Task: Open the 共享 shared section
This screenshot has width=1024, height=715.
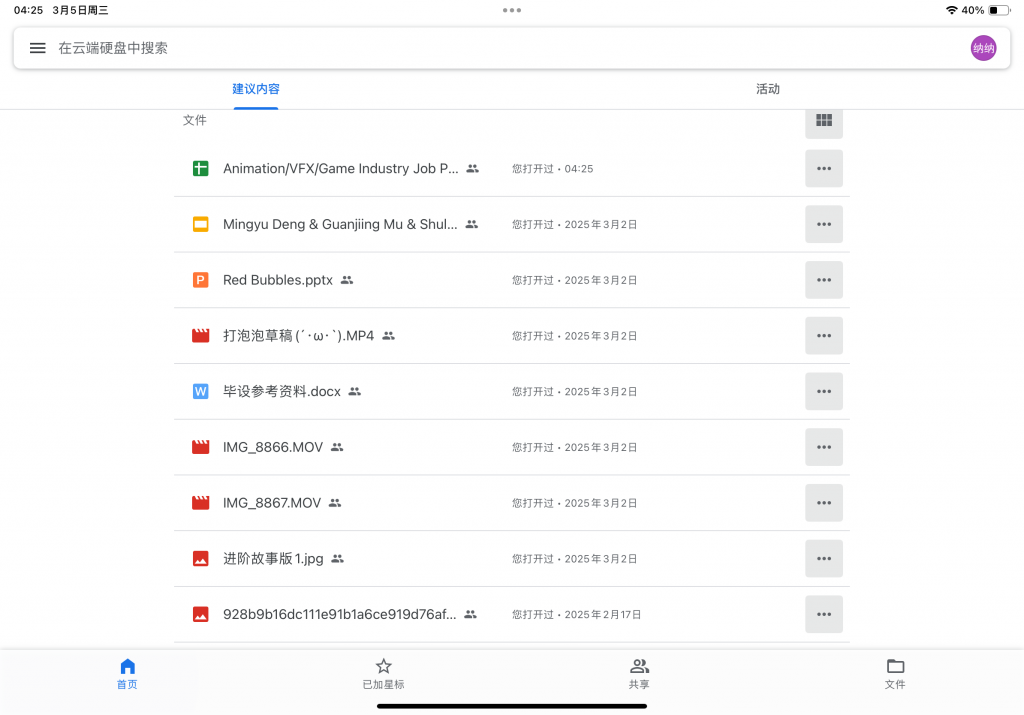Action: (x=639, y=674)
